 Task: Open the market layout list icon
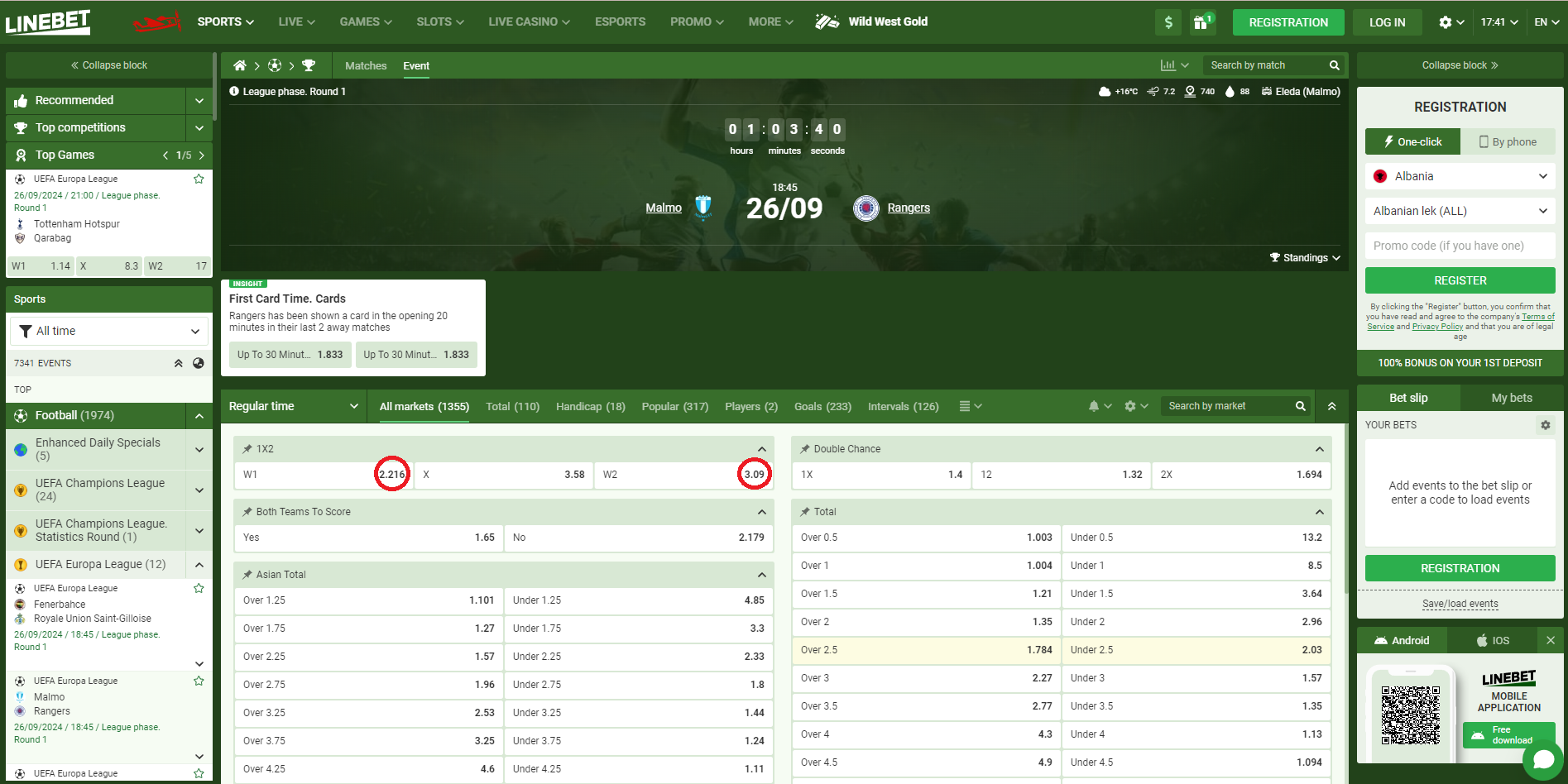[x=965, y=406]
